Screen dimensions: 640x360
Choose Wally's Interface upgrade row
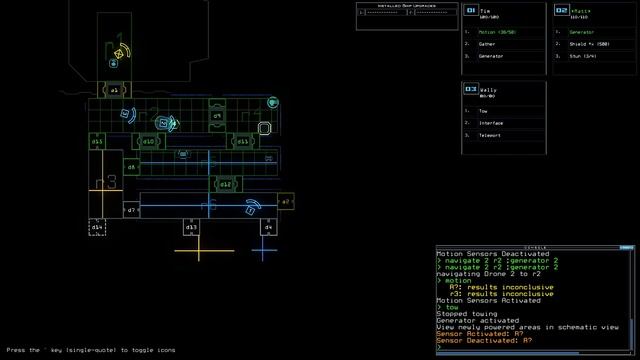tap(504, 123)
